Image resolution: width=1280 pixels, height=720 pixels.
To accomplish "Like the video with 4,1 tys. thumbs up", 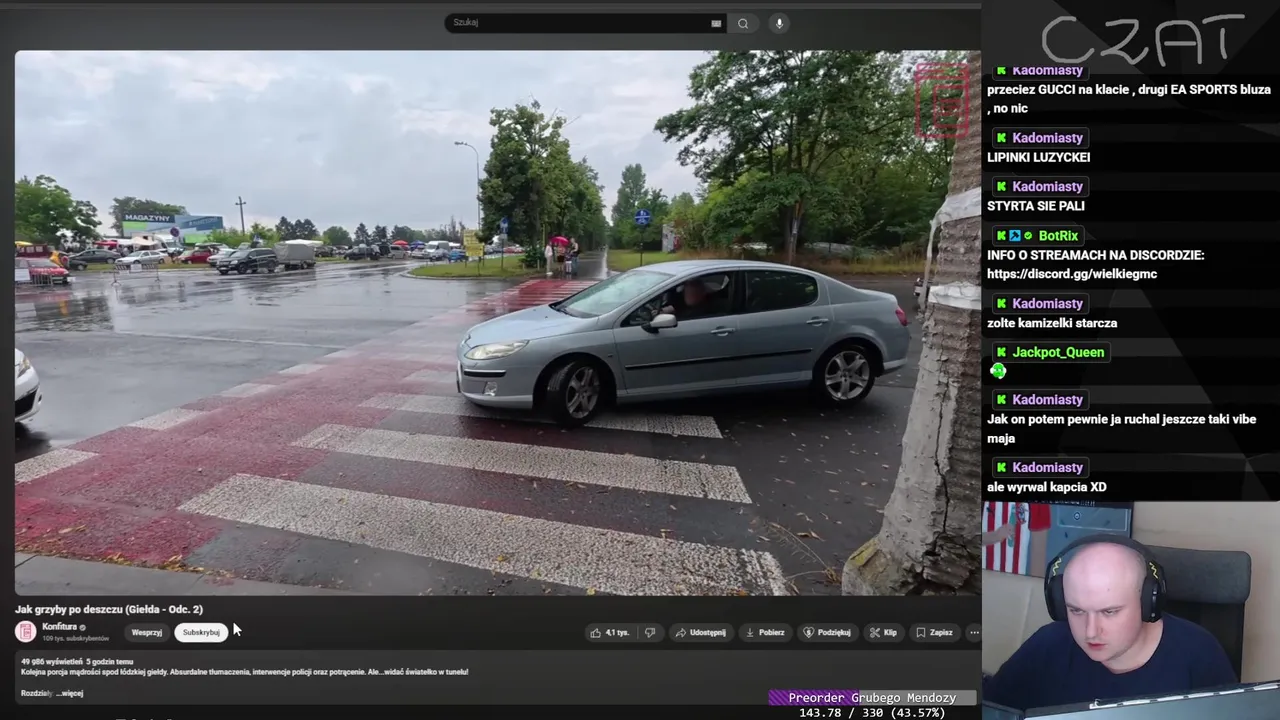I will click(609, 633).
